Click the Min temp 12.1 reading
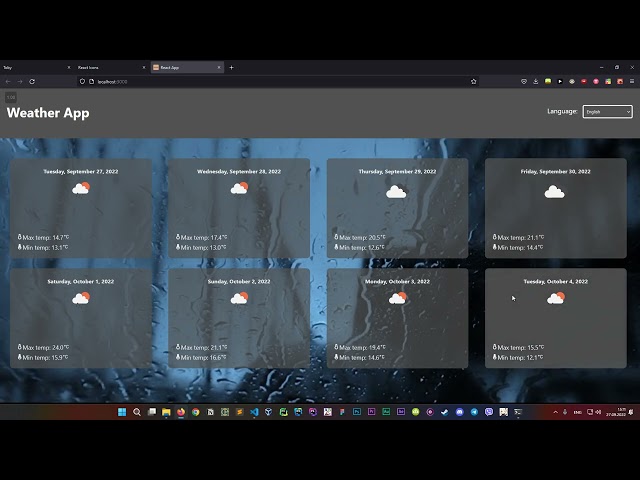640x480 pixels. pyautogui.click(x=520, y=357)
